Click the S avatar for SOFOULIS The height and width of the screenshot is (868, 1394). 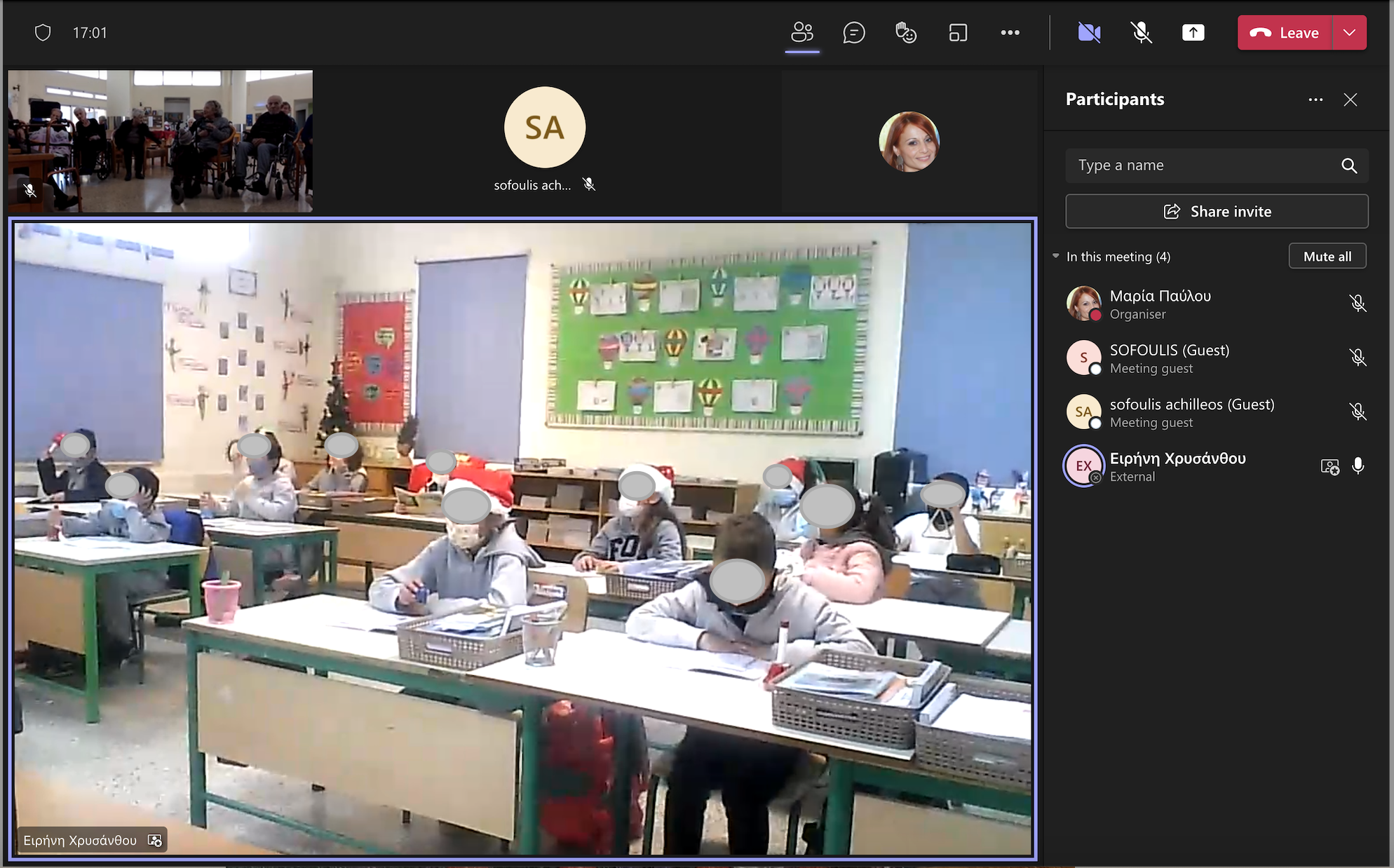(x=1083, y=357)
